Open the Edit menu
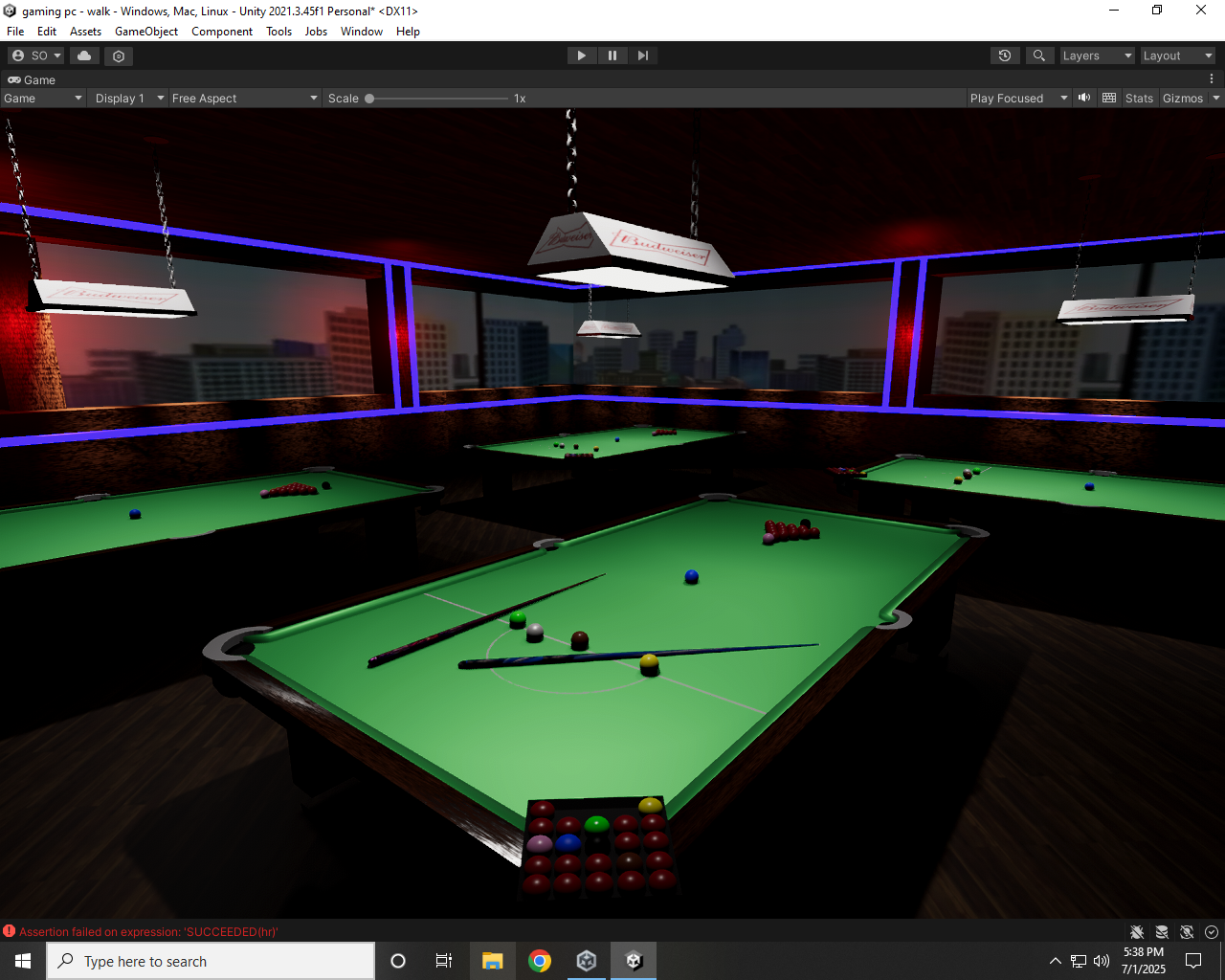The image size is (1225, 980). point(47,31)
